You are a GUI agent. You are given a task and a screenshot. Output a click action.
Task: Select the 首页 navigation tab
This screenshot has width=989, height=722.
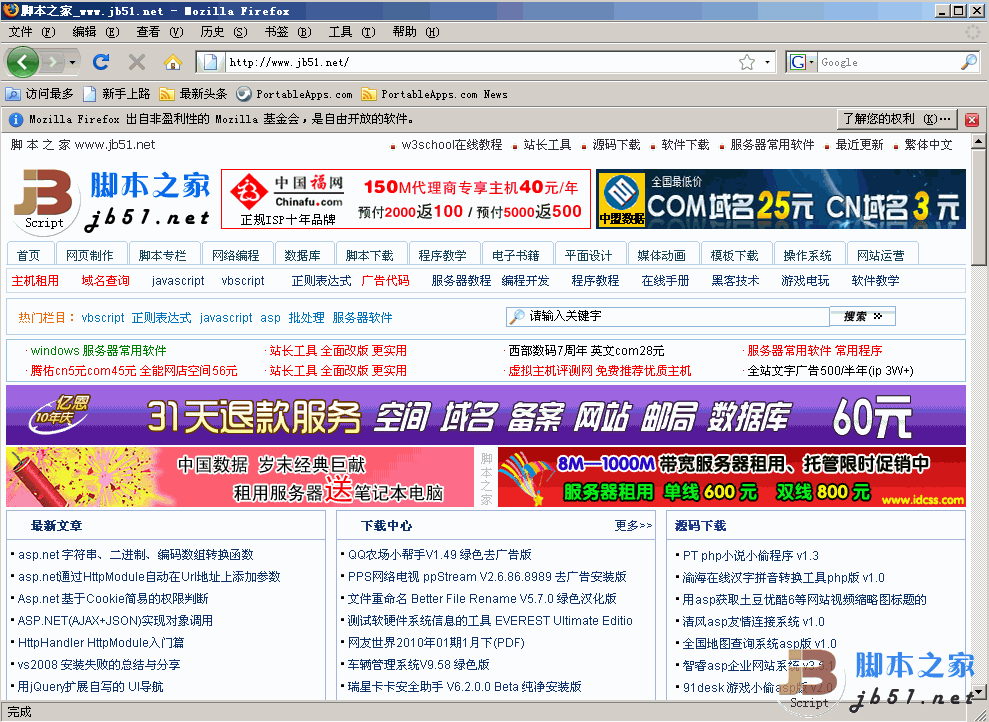(x=28, y=255)
